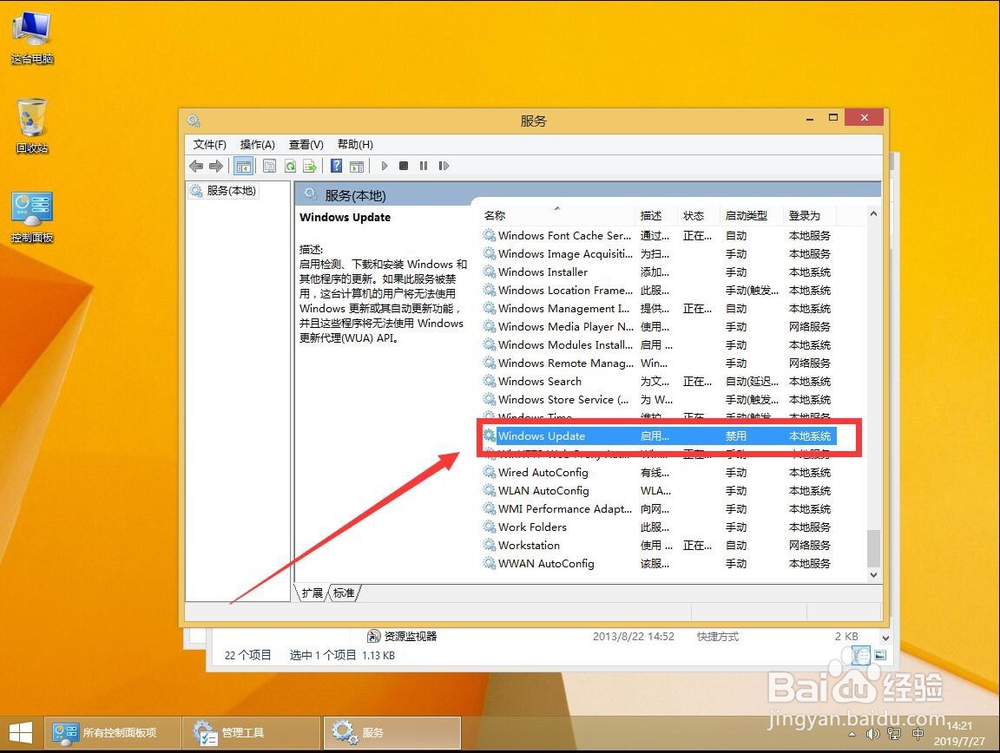Click the gear icon beside Windows Installer
Screen dimensions: 1000x753
[x=489, y=272]
